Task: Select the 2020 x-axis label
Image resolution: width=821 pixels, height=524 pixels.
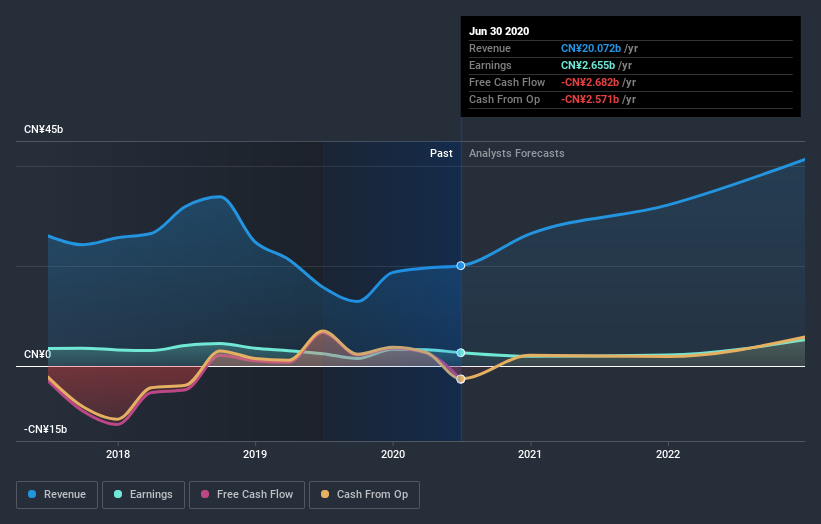Action: 393,454
